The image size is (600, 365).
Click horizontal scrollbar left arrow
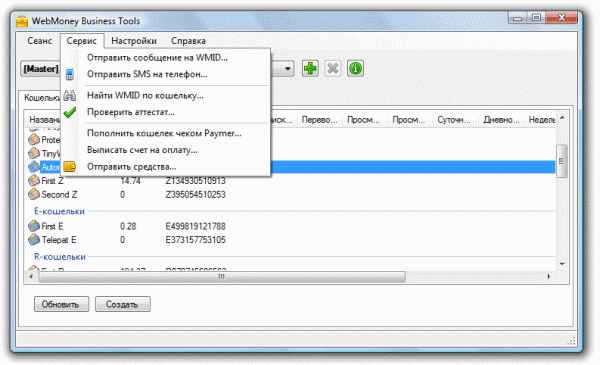pyautogui.click(x=32, y=277)
